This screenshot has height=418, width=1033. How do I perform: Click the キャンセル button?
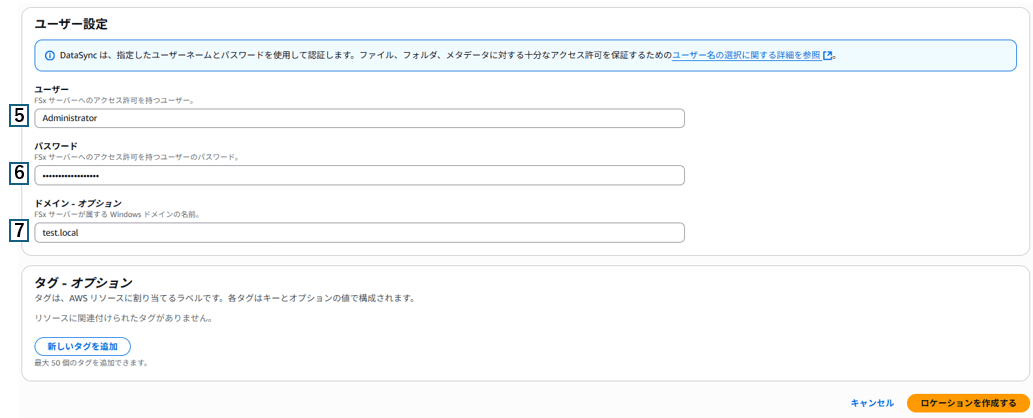(872, 402)
